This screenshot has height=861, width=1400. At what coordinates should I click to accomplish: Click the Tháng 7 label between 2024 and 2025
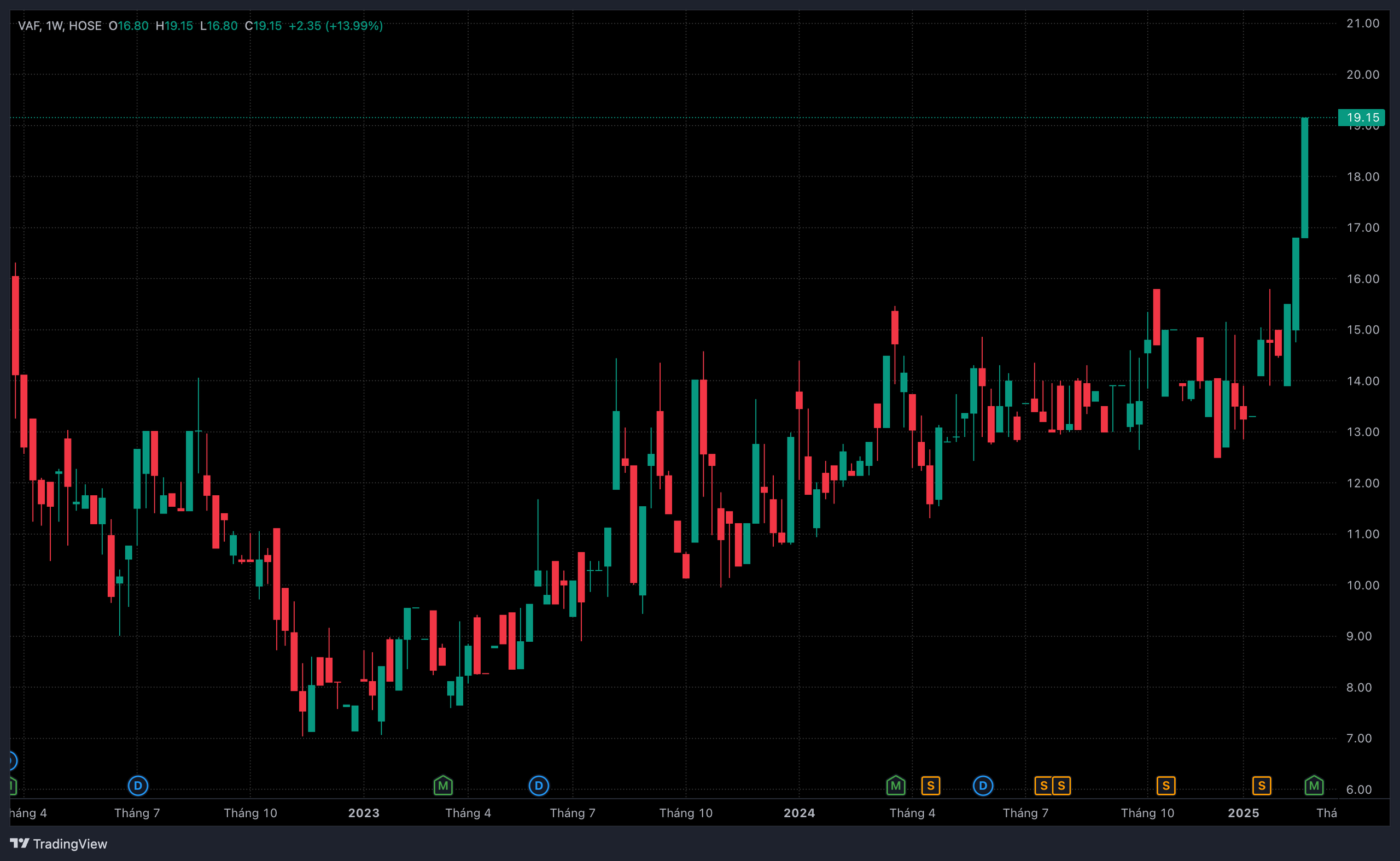tap(1026, 812)
